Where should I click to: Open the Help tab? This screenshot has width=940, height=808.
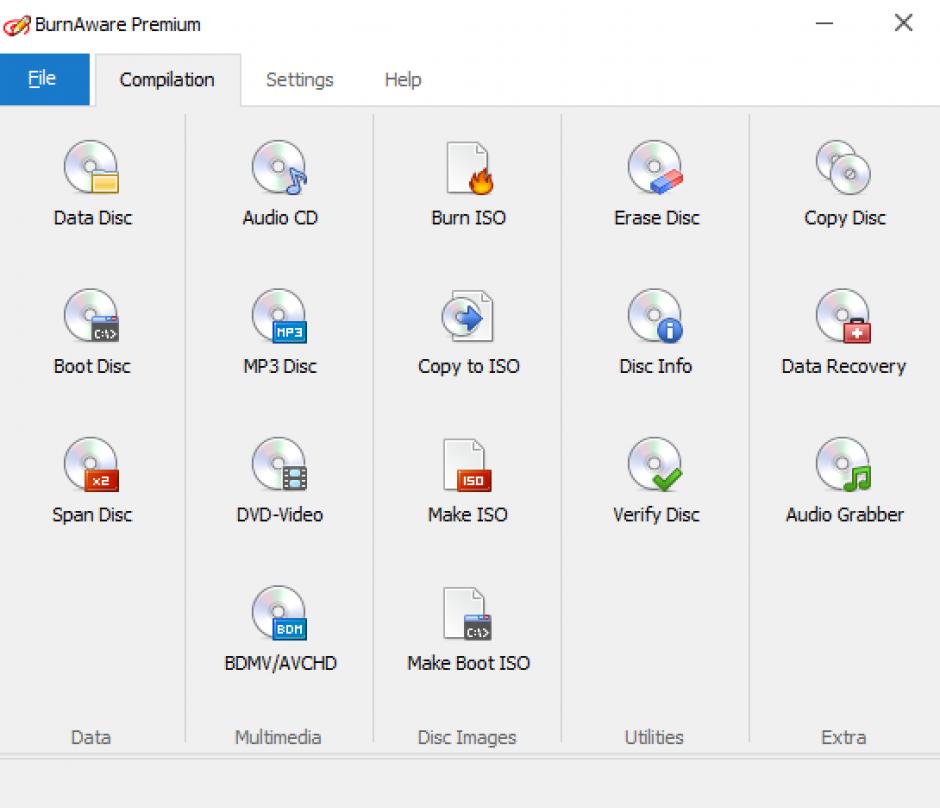click(x=403, y=80)
